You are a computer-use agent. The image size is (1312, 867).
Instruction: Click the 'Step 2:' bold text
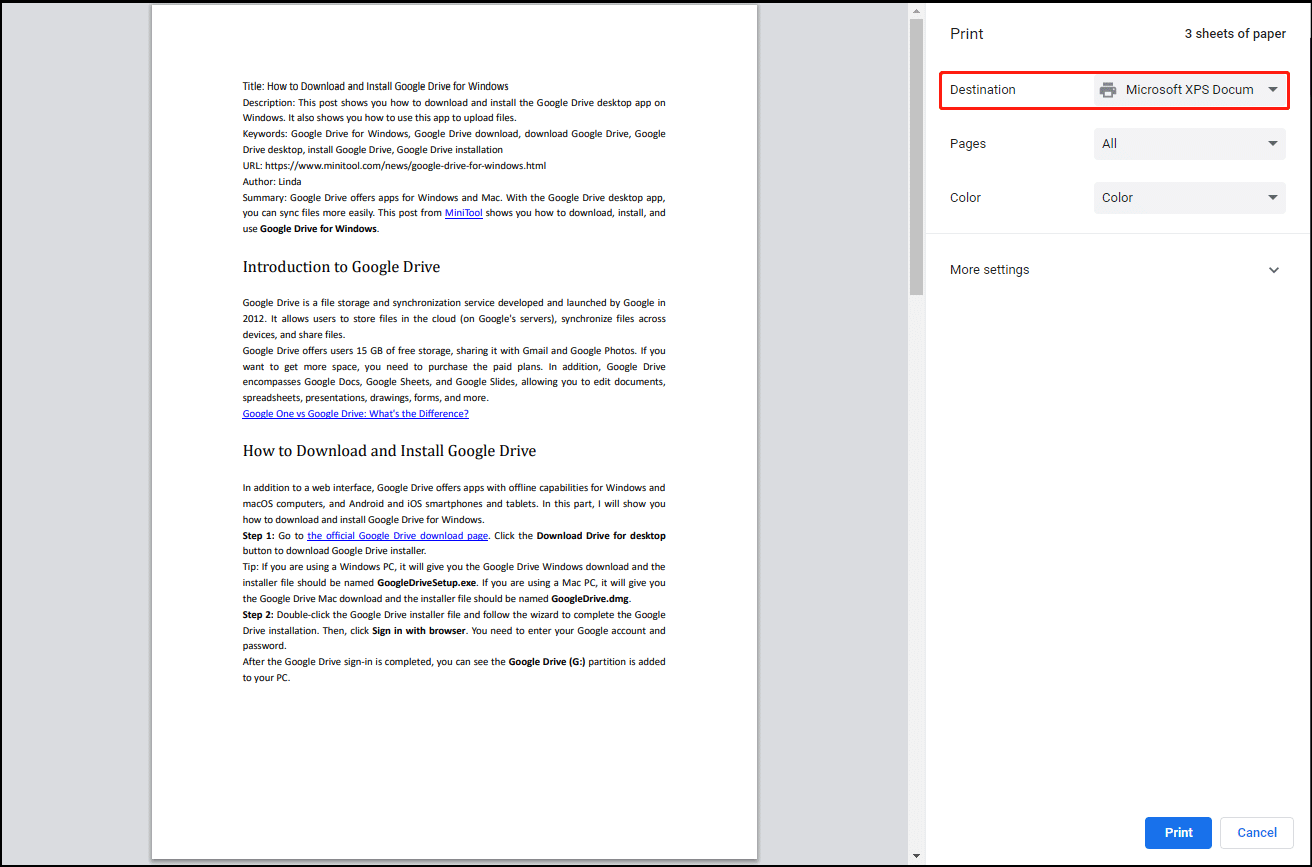pos(259,615)
